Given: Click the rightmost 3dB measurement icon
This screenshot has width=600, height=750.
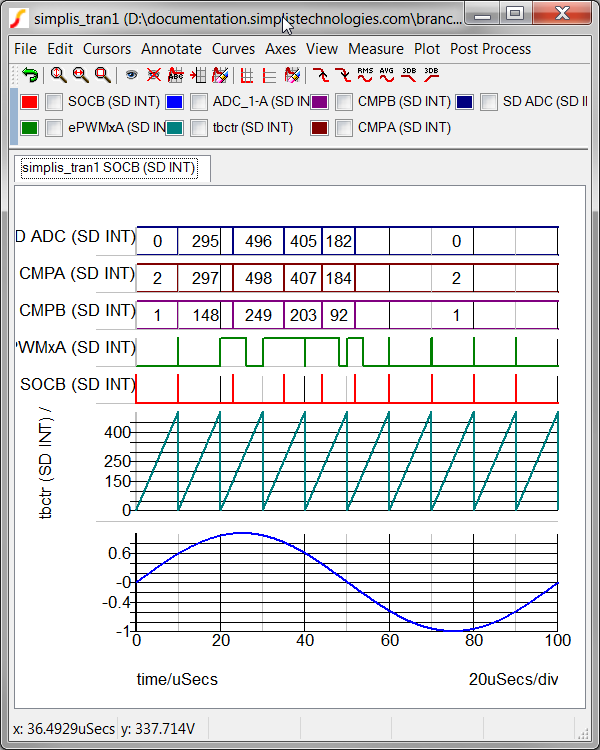Looking at the screenshot, I should (x=431, y=75).
